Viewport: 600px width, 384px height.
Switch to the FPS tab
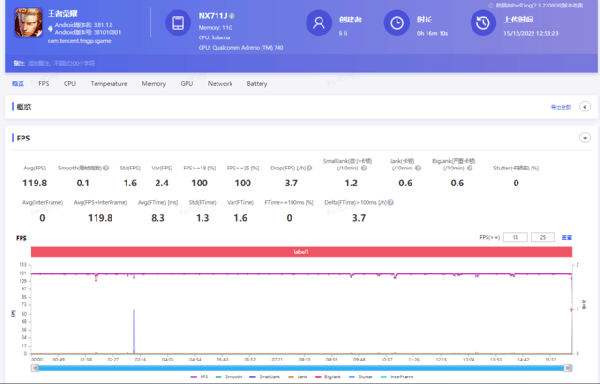(x=44, y=83)
